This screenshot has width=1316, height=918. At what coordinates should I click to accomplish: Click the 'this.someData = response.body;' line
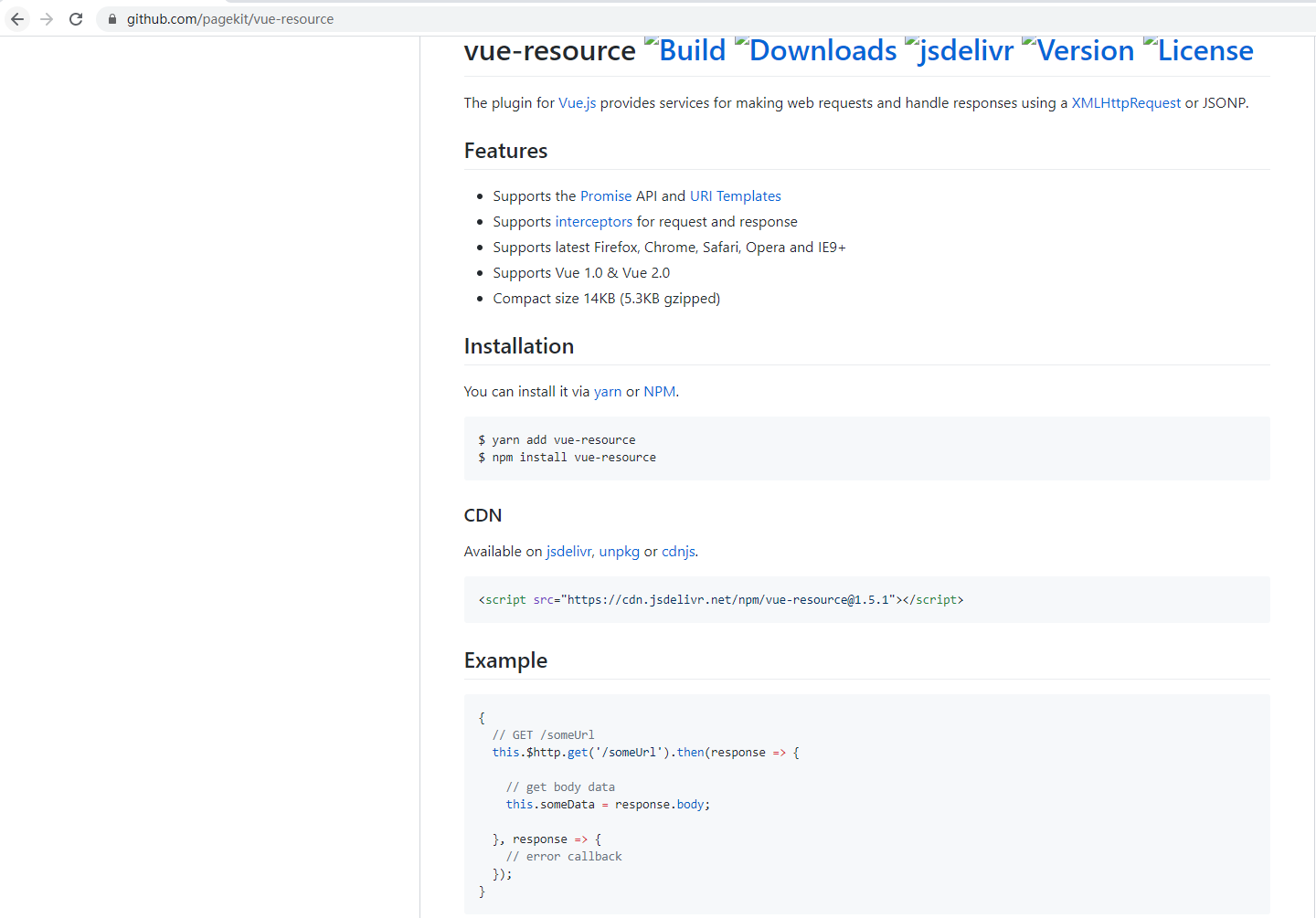tap(608, 805)
